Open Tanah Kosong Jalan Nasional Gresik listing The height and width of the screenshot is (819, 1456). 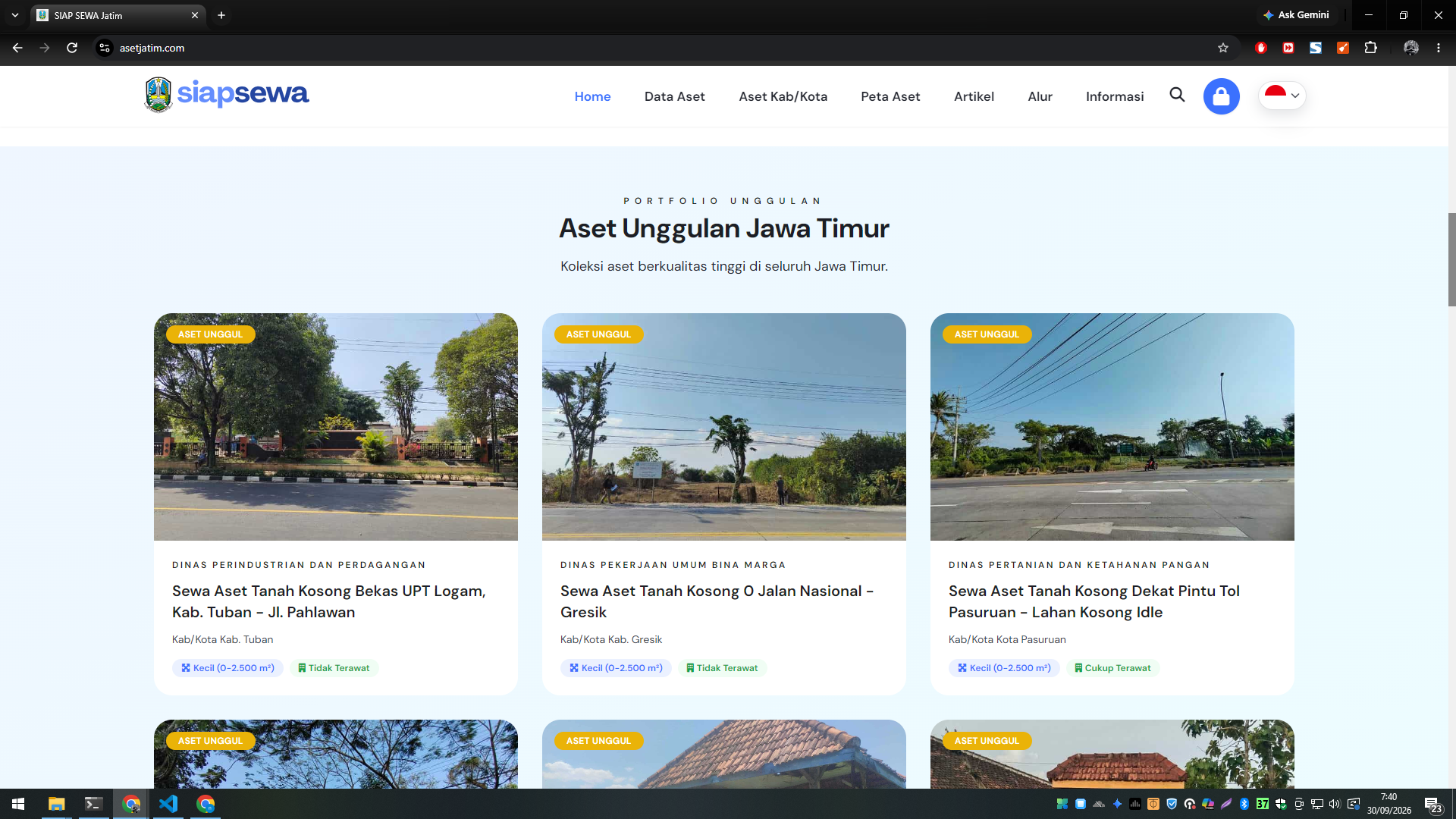(717, 601)
